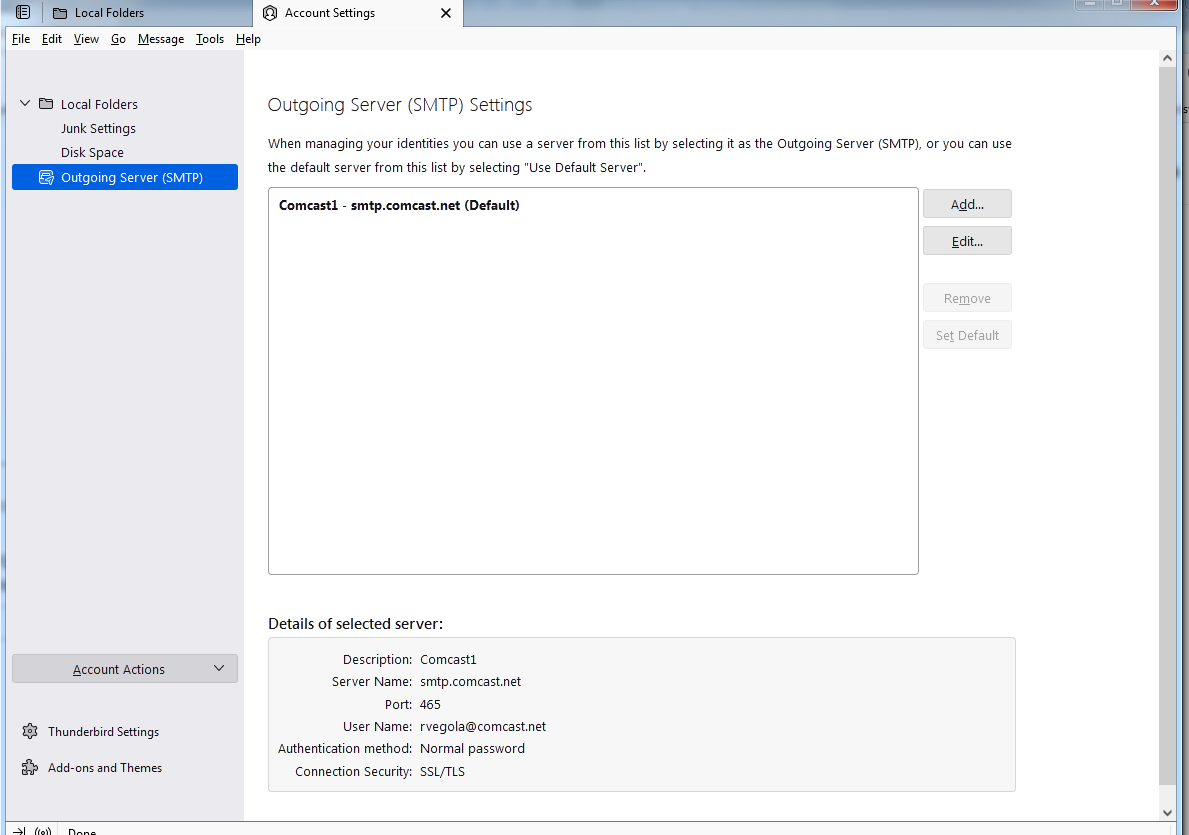
Task: Open the Edit menu
Action: pyautogui.click(x=52, y=39)
